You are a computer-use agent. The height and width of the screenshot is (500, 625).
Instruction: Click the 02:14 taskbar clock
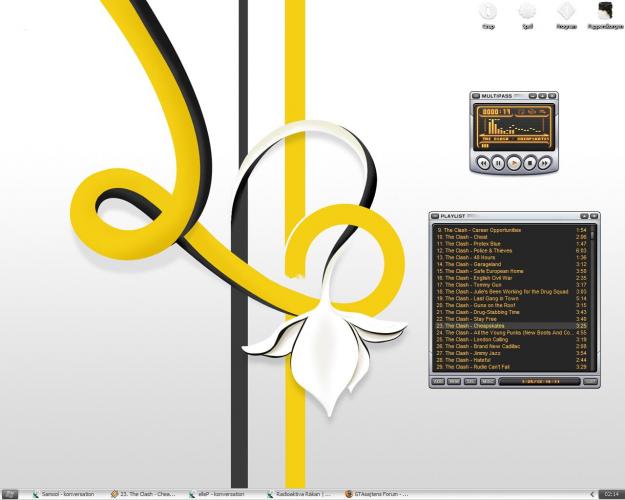tap(611, 494)
